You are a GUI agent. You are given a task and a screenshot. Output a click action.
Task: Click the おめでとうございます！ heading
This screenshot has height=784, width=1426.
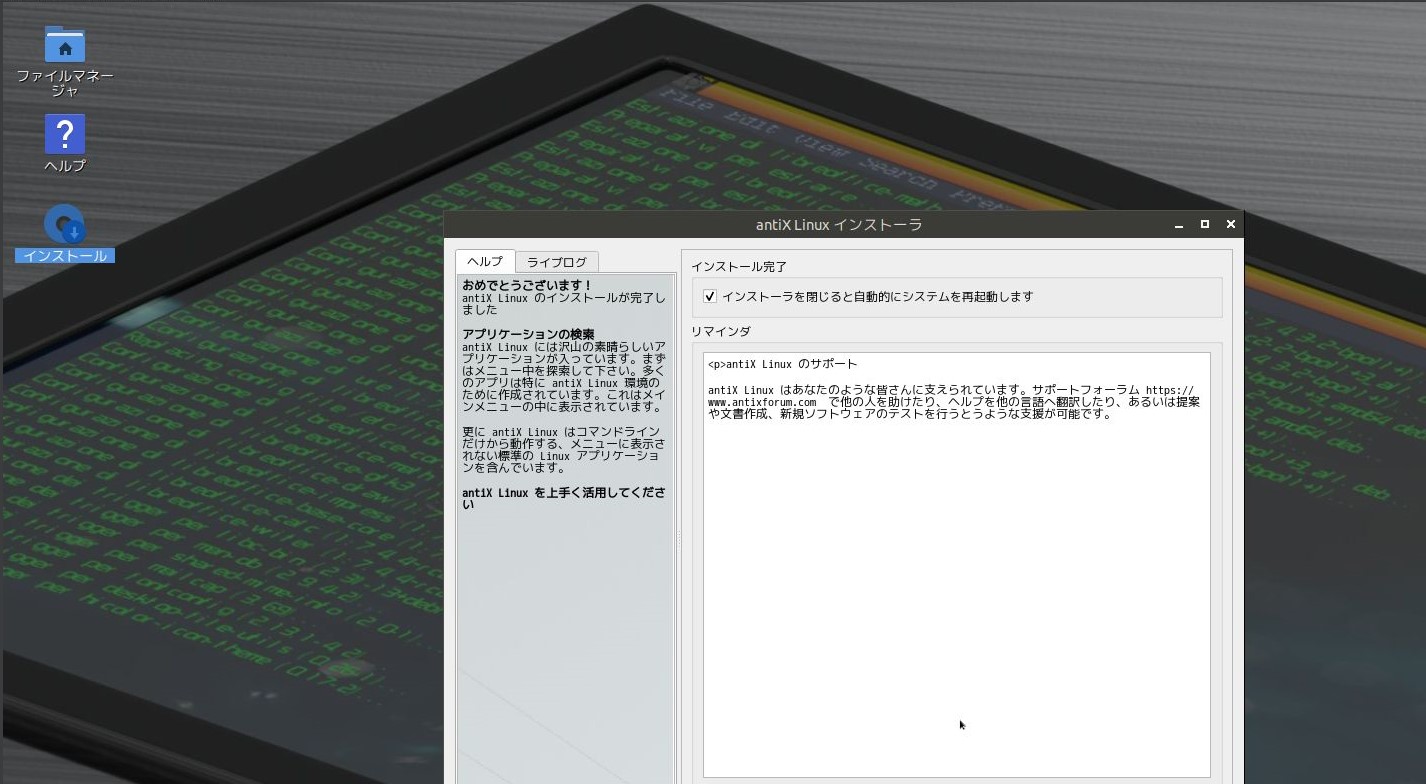[527, 285]
